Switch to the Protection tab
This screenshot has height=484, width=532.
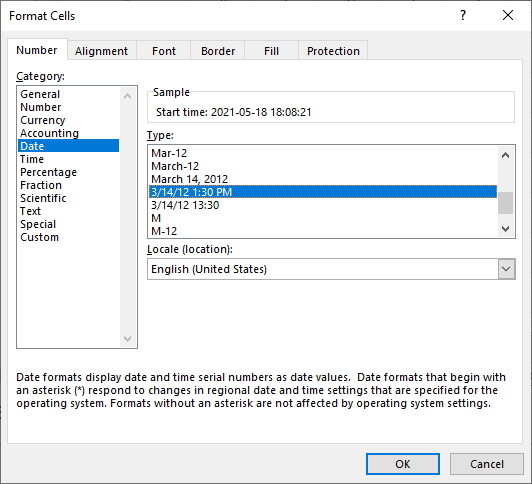[333, 51]
